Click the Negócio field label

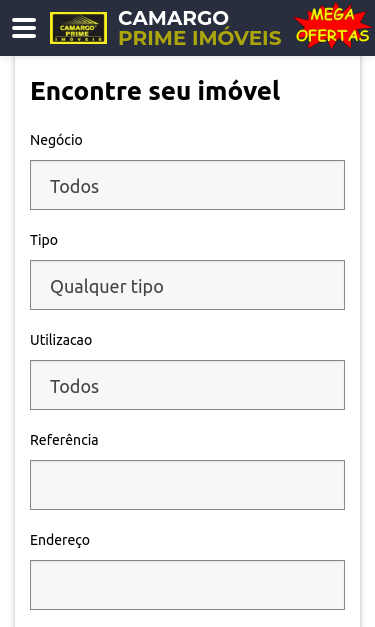pos(56,140)
